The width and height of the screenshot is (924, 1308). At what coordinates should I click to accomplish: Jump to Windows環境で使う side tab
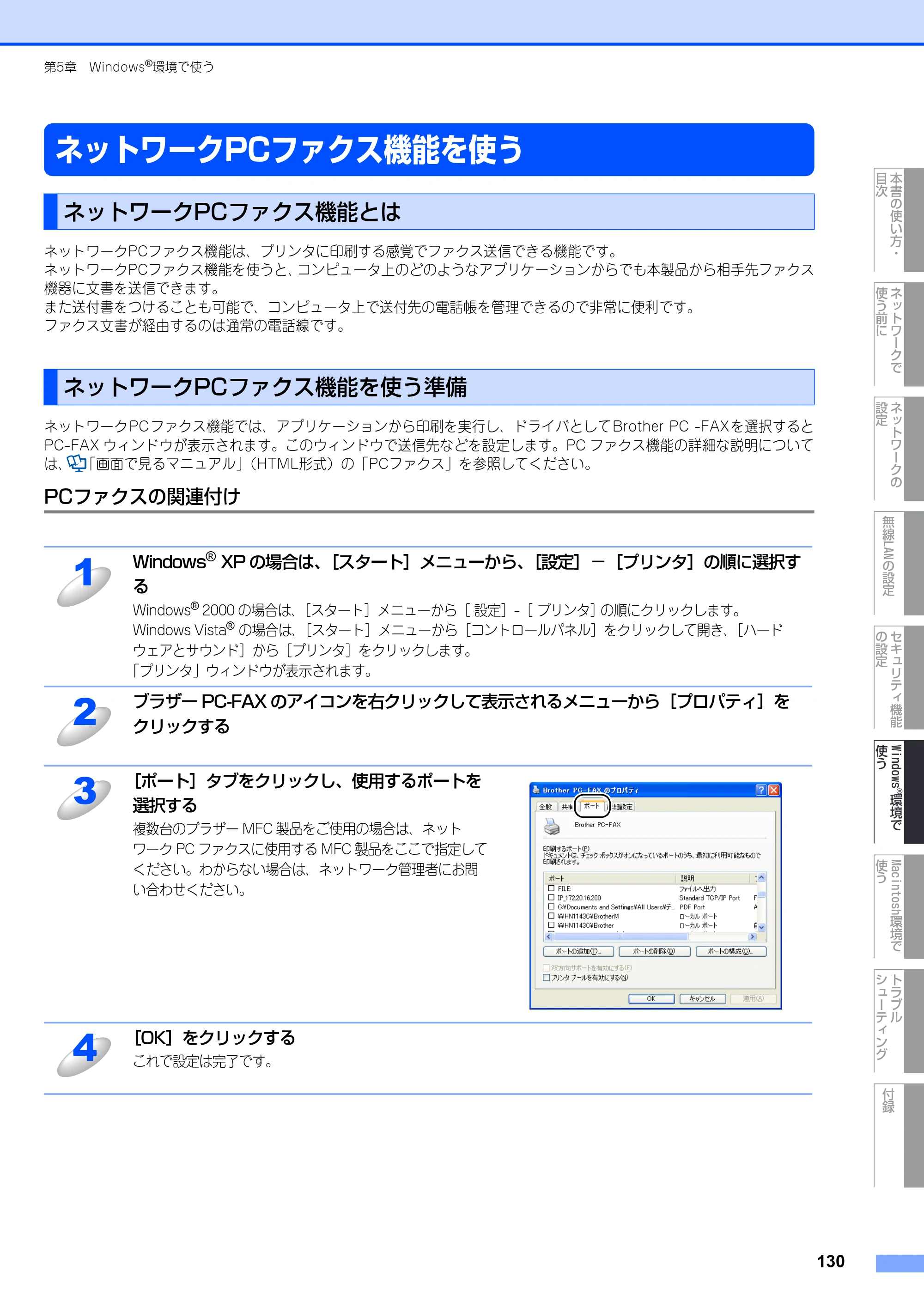(x=899, y=792)
